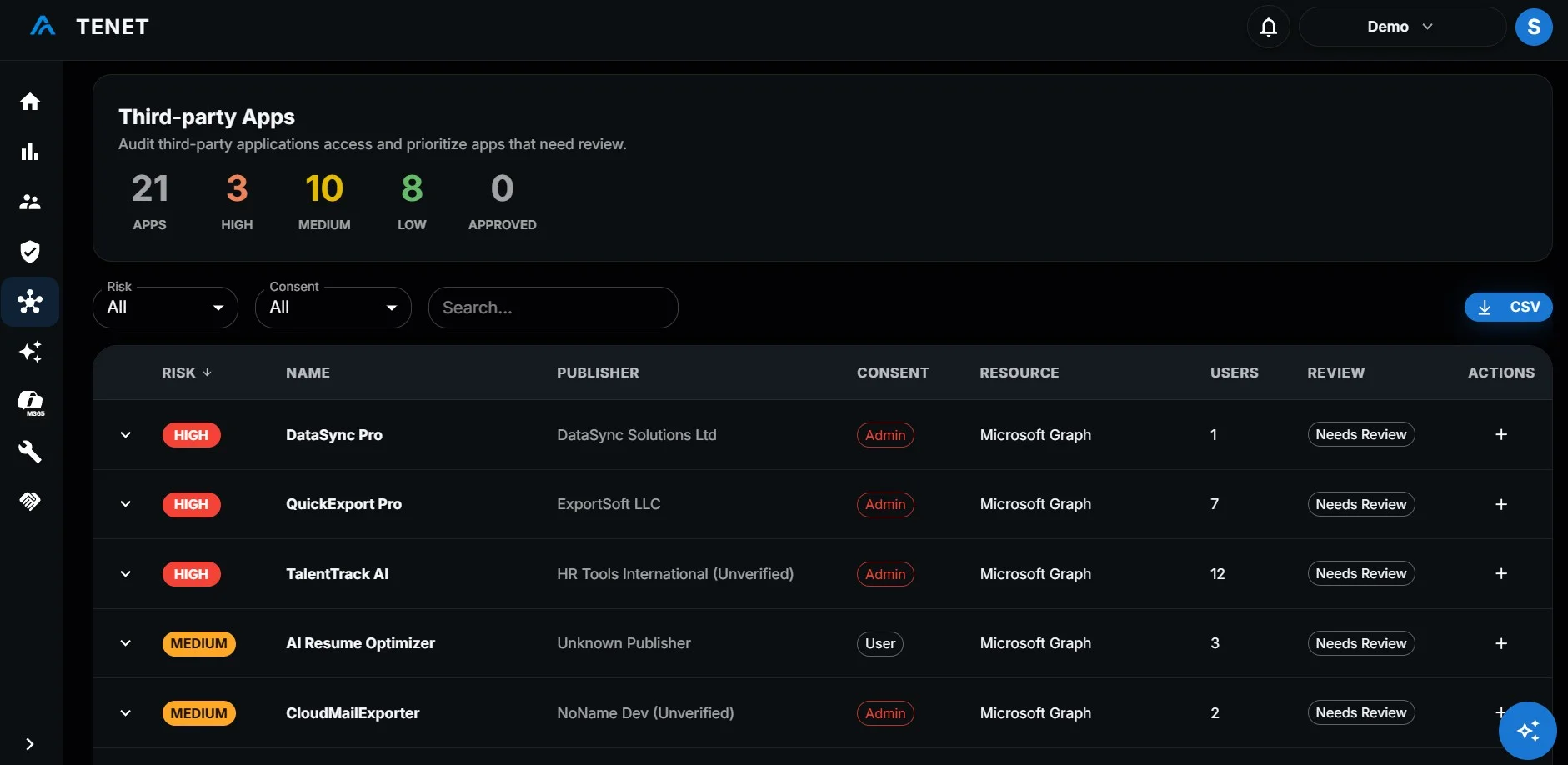Download the CSV export
This screenshot has height=765, width=1568.
tap(1508, 307)
